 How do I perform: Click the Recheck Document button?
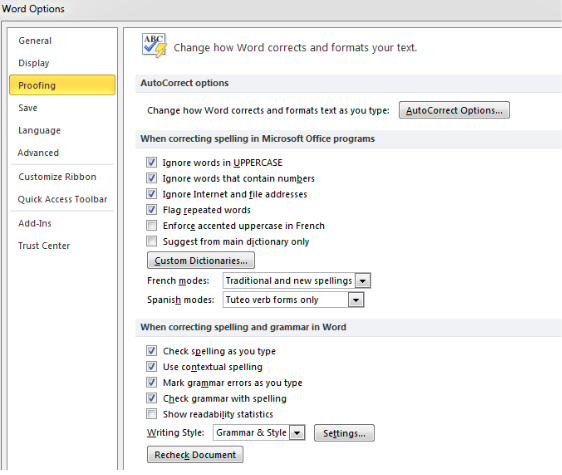pyautogui.click(x=195, y=455)
